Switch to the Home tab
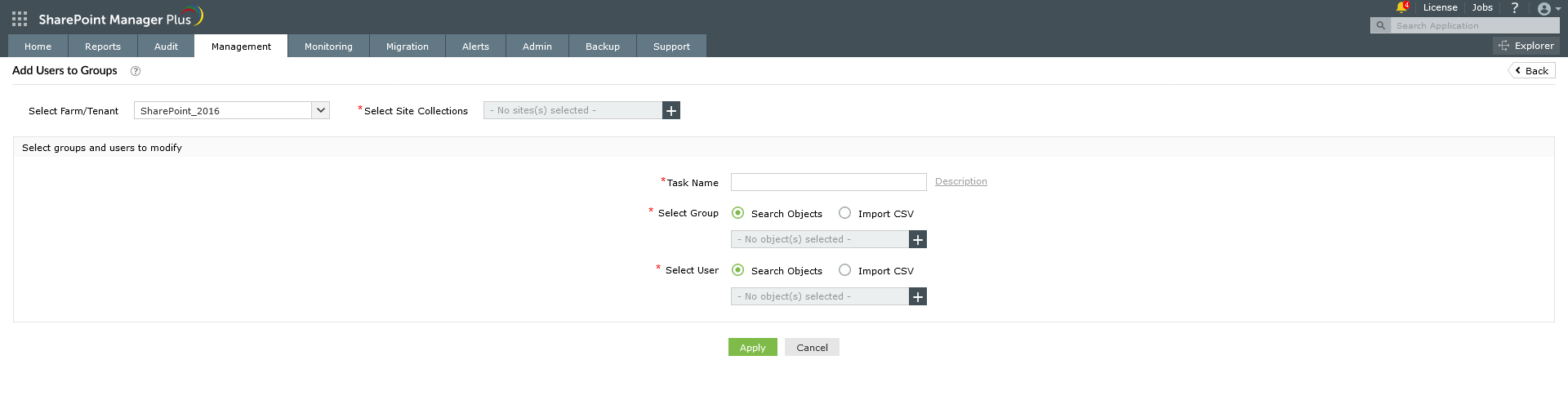This screenshot has height=400, width=1568. (38, 46)
